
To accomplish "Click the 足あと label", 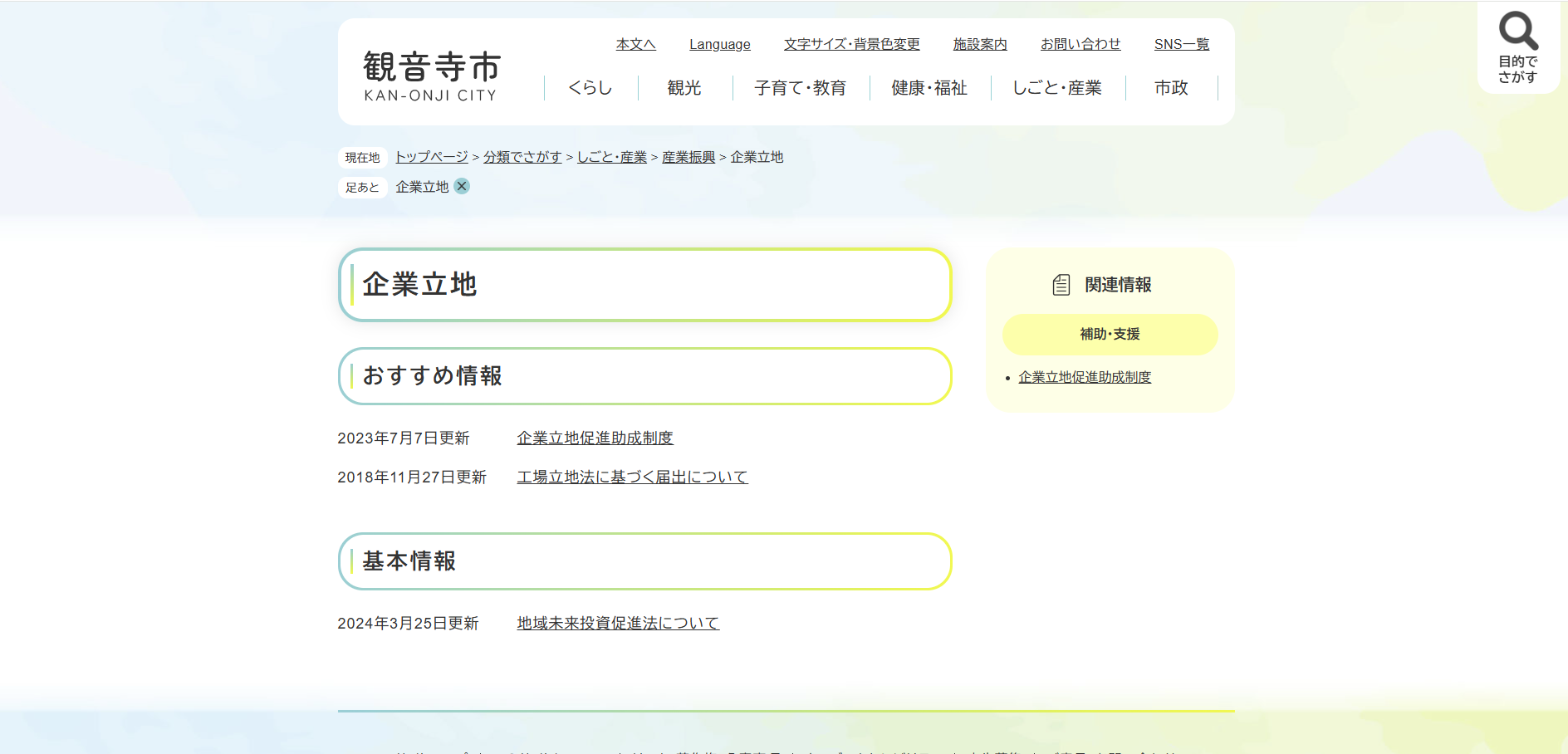I will tap(362, 187).
